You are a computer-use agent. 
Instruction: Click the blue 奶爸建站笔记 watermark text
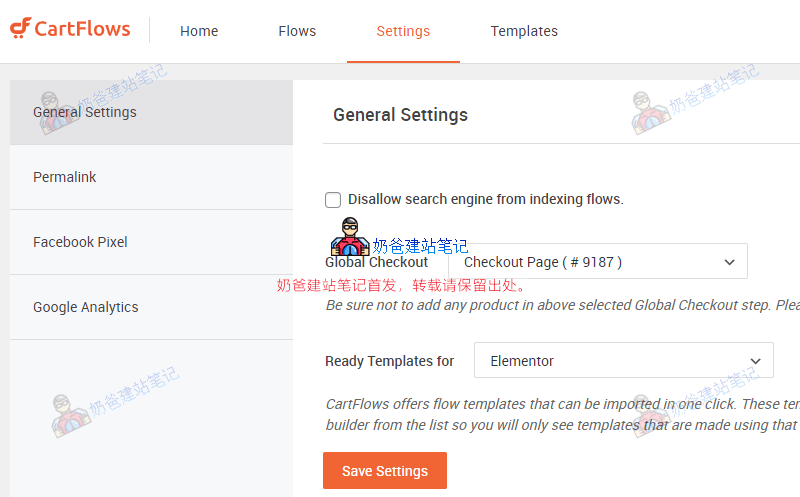pos(420,246)
